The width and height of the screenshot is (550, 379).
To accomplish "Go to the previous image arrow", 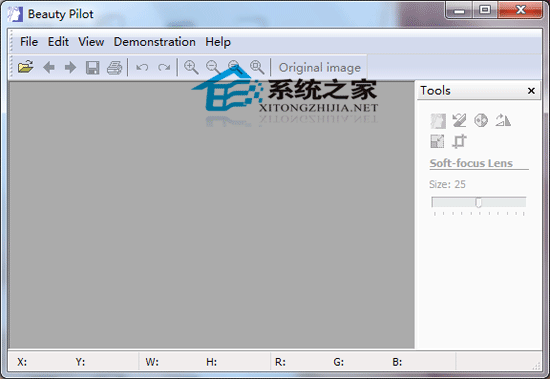I will tap(48, 67).
